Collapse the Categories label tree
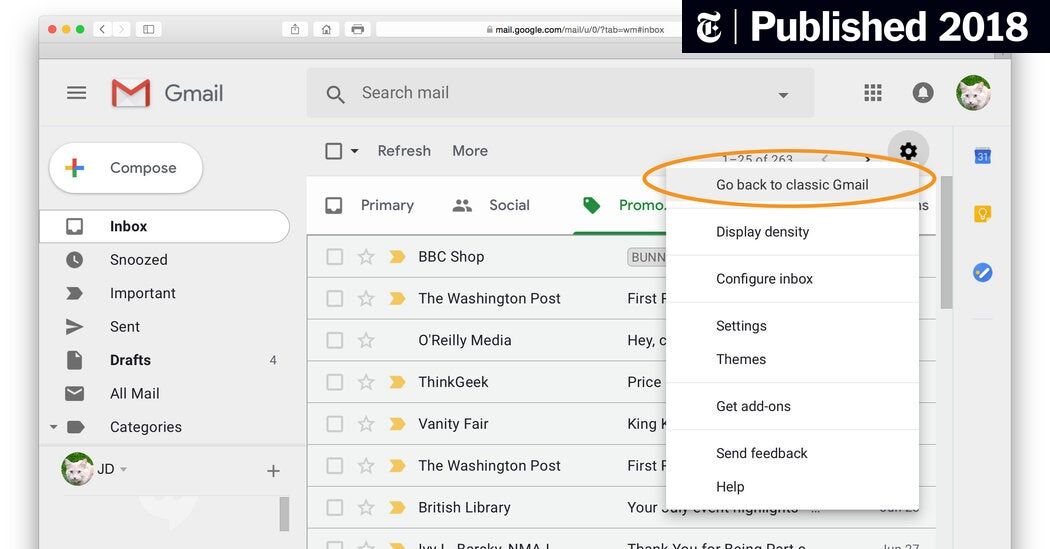Image resolution: width=1050 pixels, height=549 pixels. (x=54, y=426)
